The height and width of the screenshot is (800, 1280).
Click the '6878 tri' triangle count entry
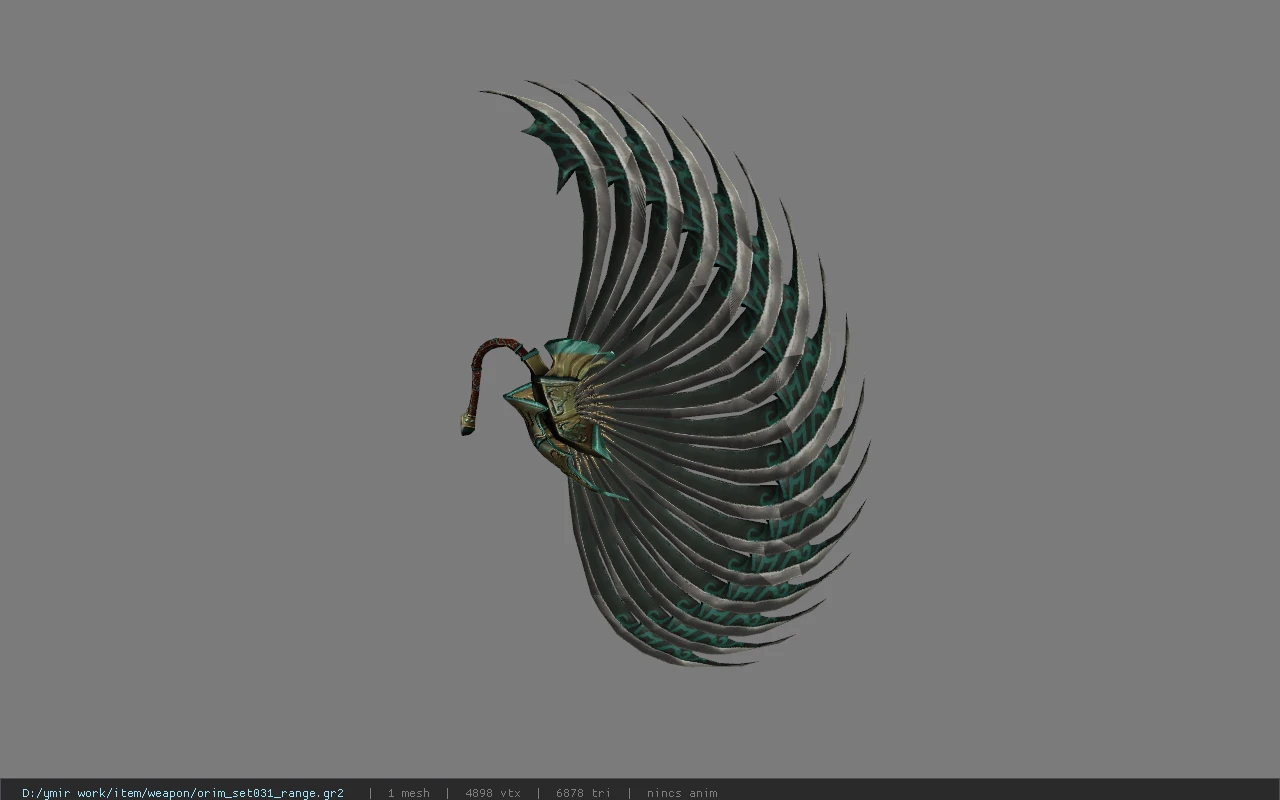(x=583, y=793)
